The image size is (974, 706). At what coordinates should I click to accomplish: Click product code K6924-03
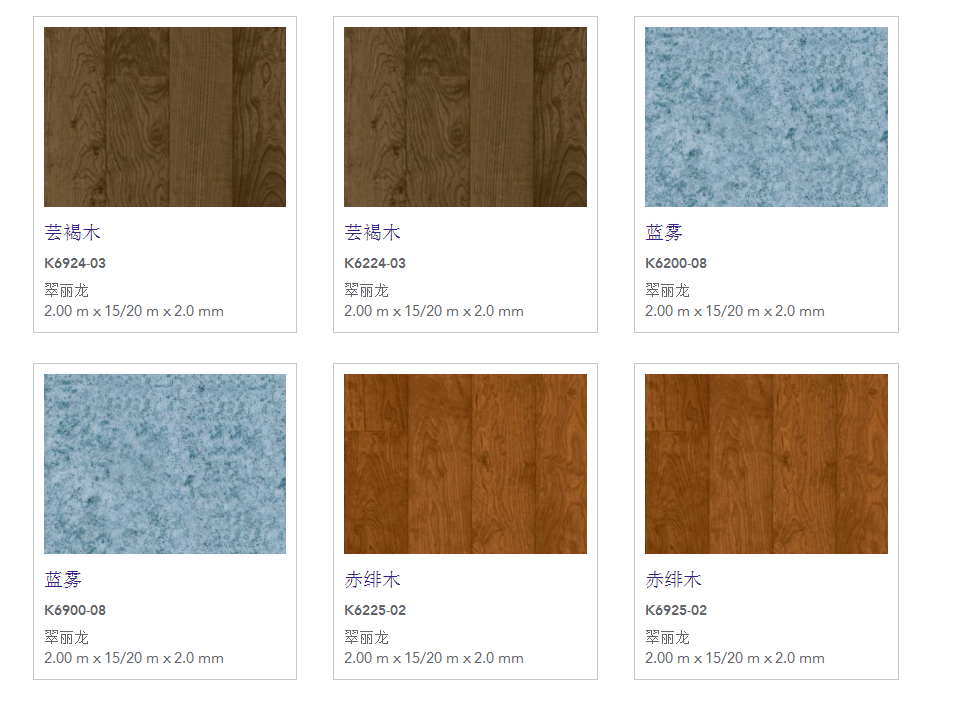point(75,264)
